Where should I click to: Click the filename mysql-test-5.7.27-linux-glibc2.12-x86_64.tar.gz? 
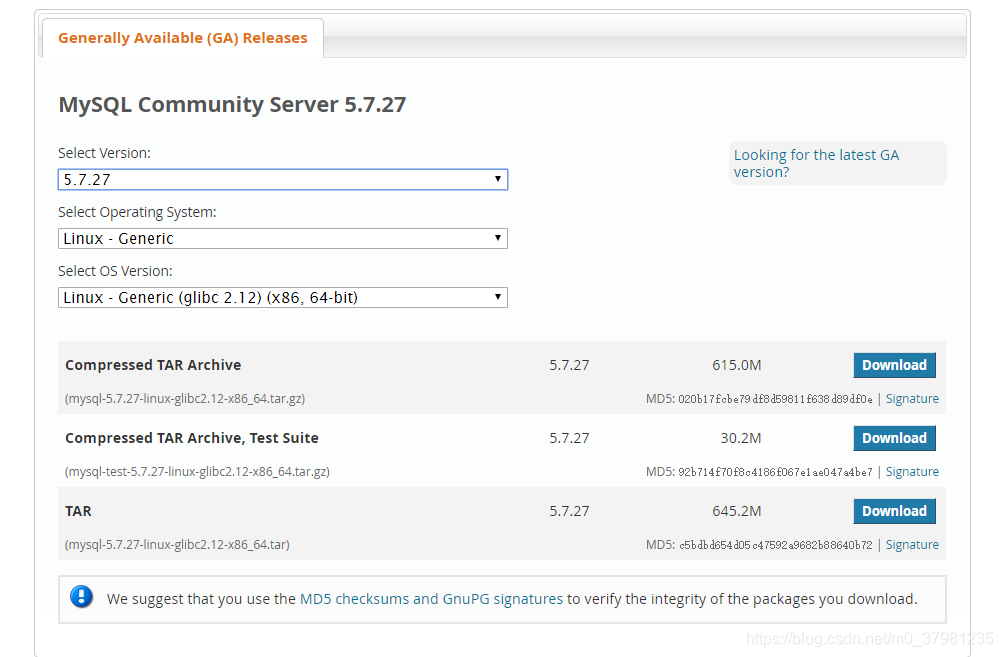[197, 471]
